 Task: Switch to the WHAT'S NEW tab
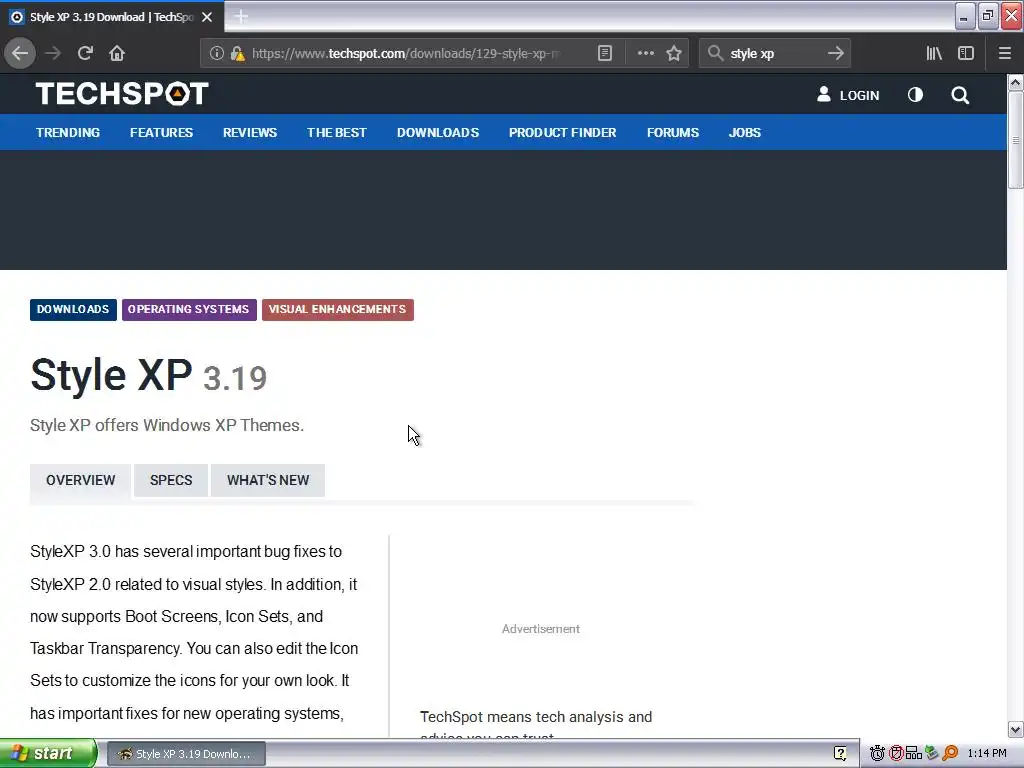[x=268, y=481]
